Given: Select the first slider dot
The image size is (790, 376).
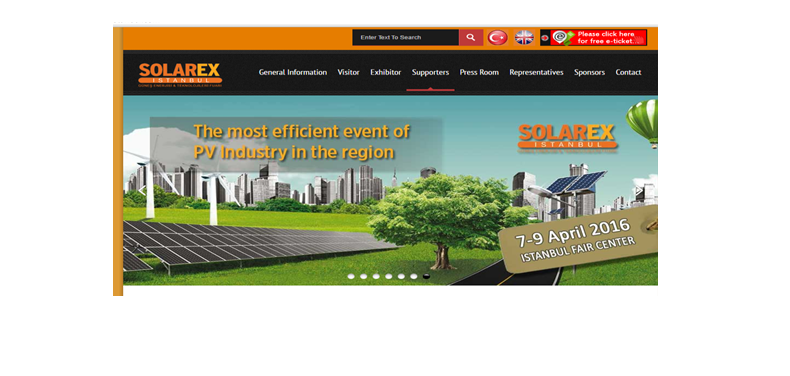Looking at the screenshot, I should pos(351,276).
